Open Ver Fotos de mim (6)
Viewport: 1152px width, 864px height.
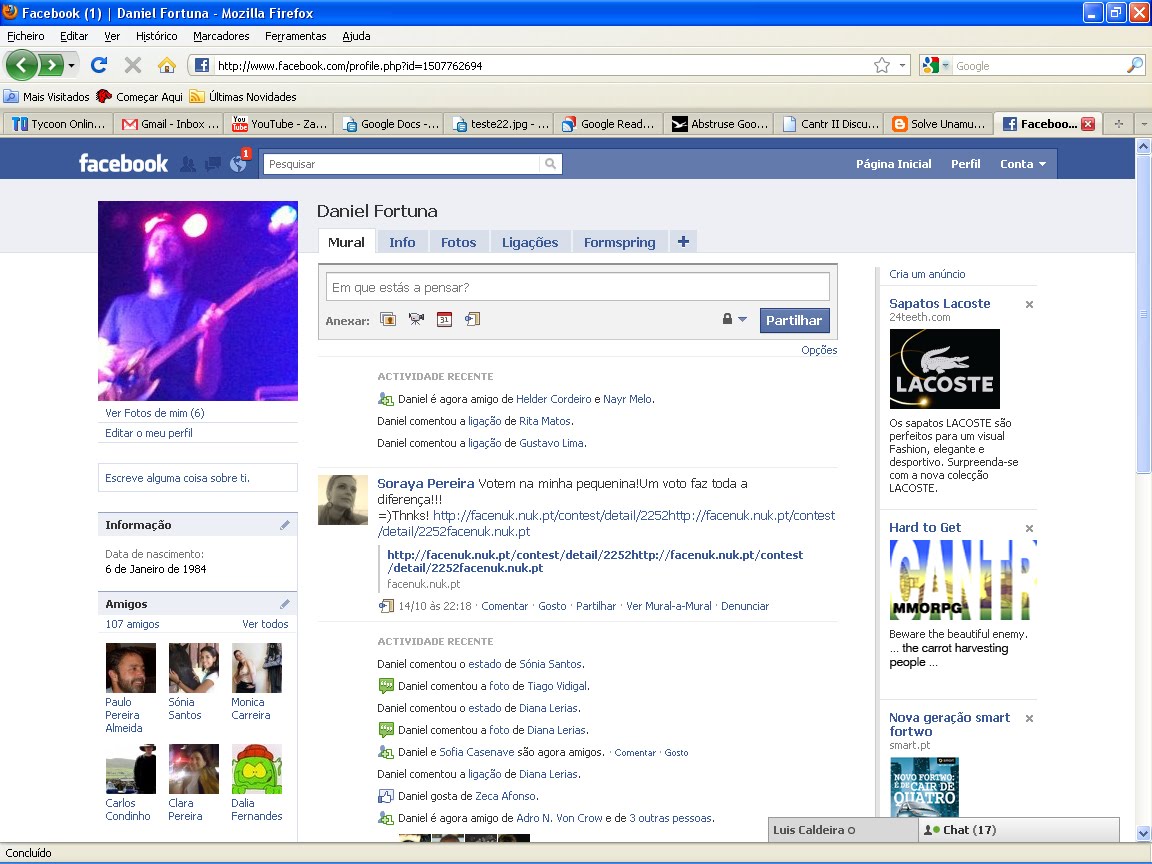155,413
